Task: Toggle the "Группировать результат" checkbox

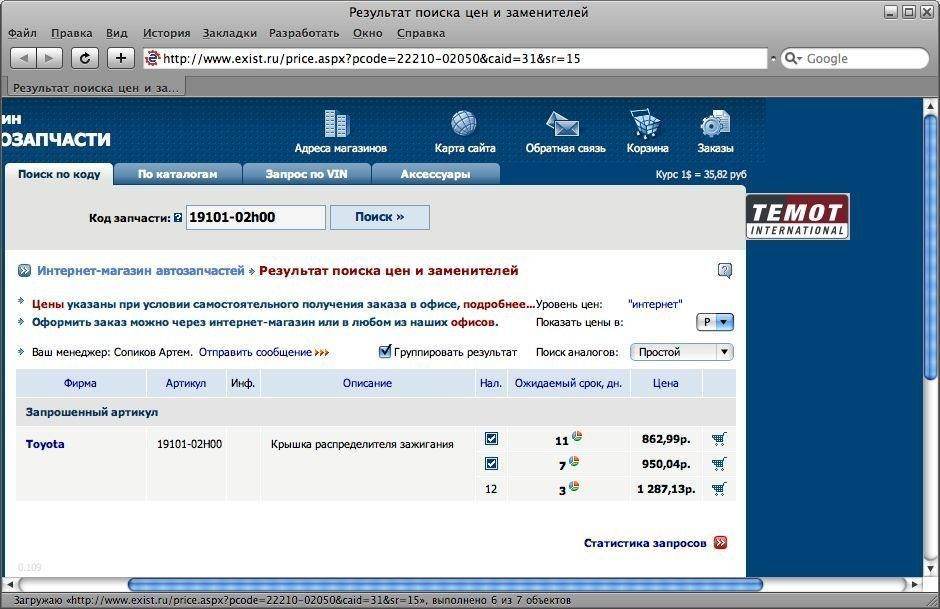Action: coord(385,352)
